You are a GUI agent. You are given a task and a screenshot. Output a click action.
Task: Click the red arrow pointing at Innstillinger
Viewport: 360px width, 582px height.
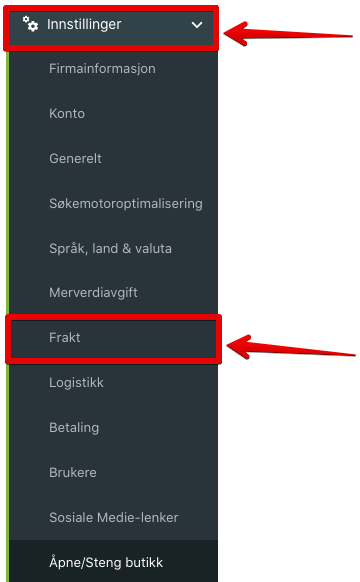tap(288, 34)
